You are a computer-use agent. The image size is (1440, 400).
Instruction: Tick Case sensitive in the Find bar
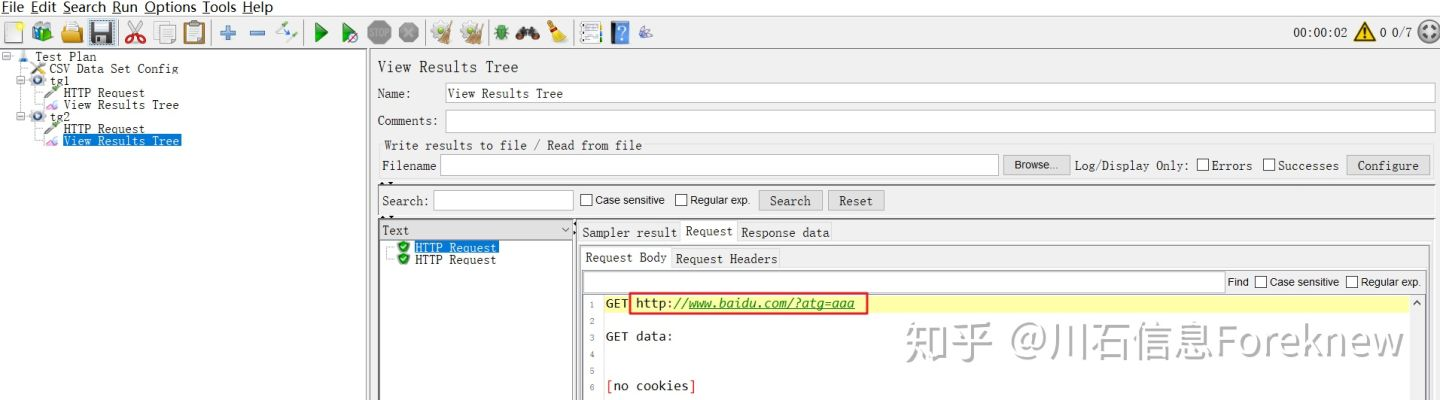pos(1261,282)
